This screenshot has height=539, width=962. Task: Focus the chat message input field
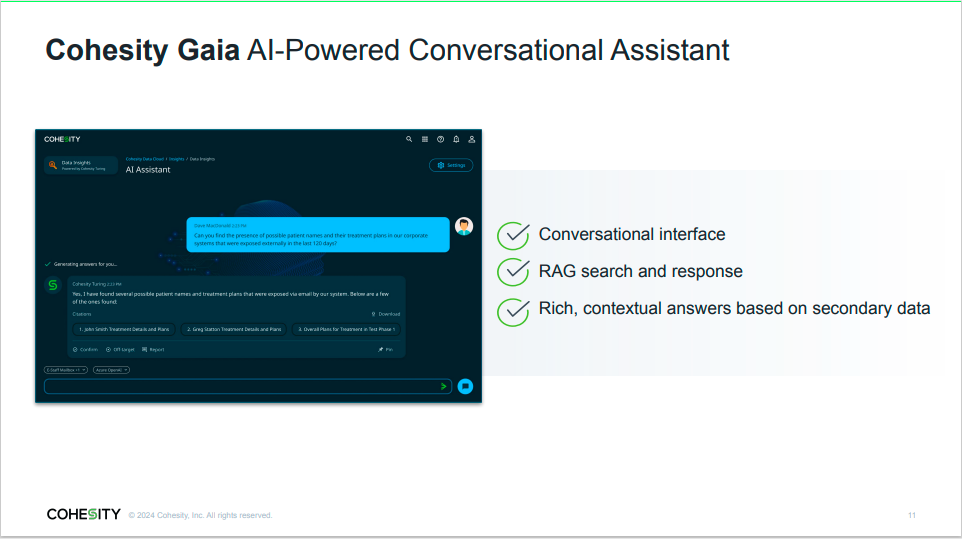click(x=248, y=386)
